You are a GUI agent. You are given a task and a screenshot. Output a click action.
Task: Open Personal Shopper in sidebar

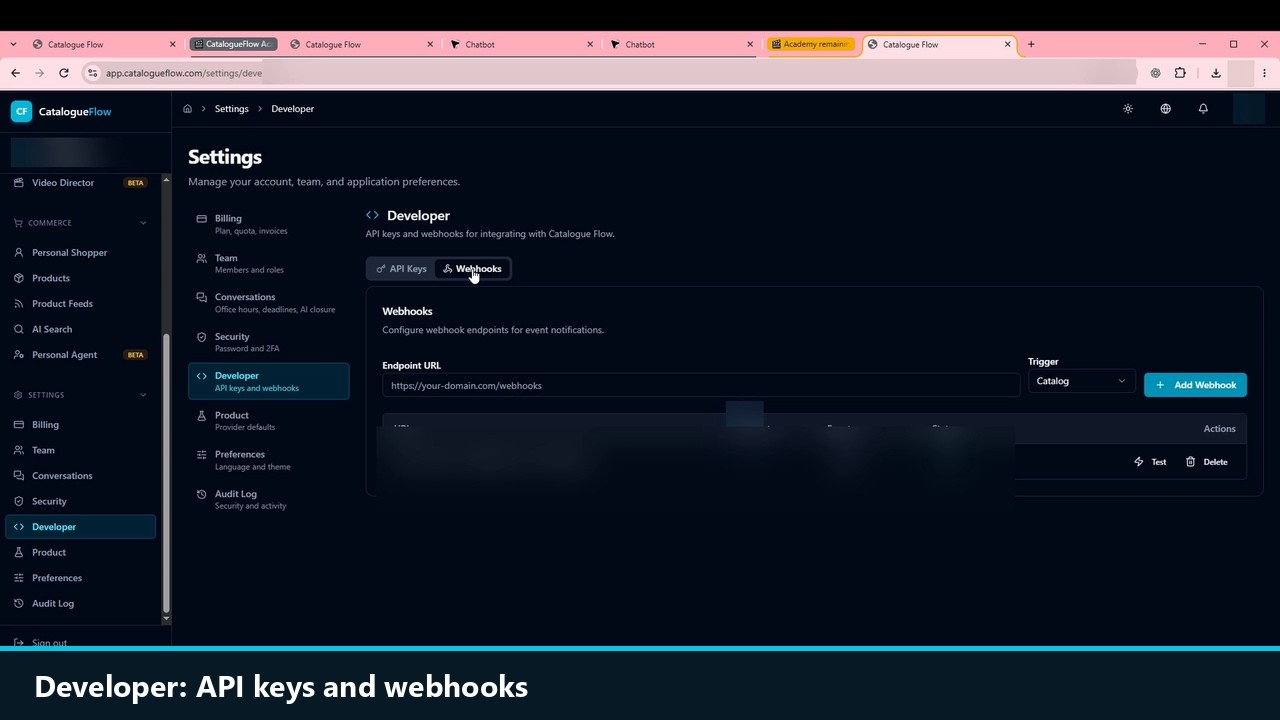point(80,253)
